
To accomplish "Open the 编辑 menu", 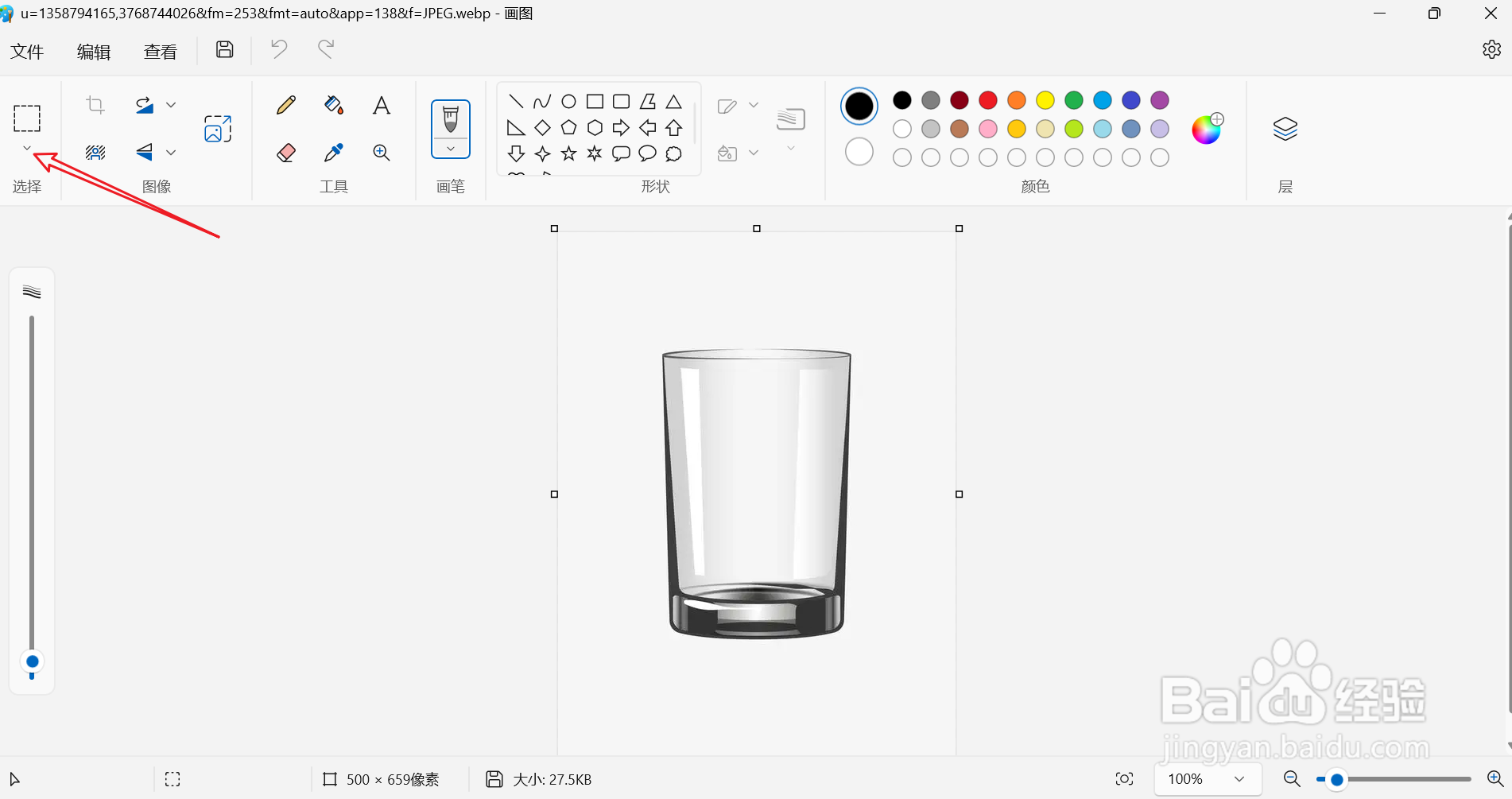I will (94, 52).
